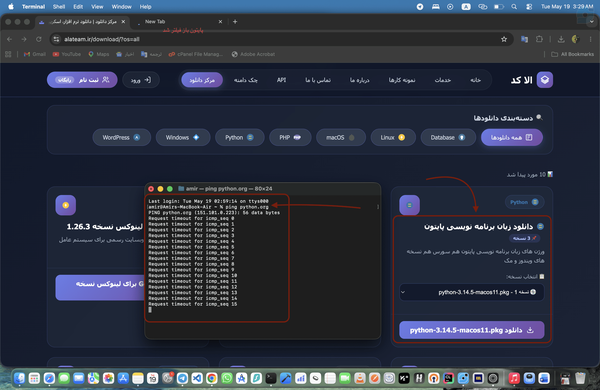
Task: Open the Trash in the dock
Action: (x=580, y=378)
